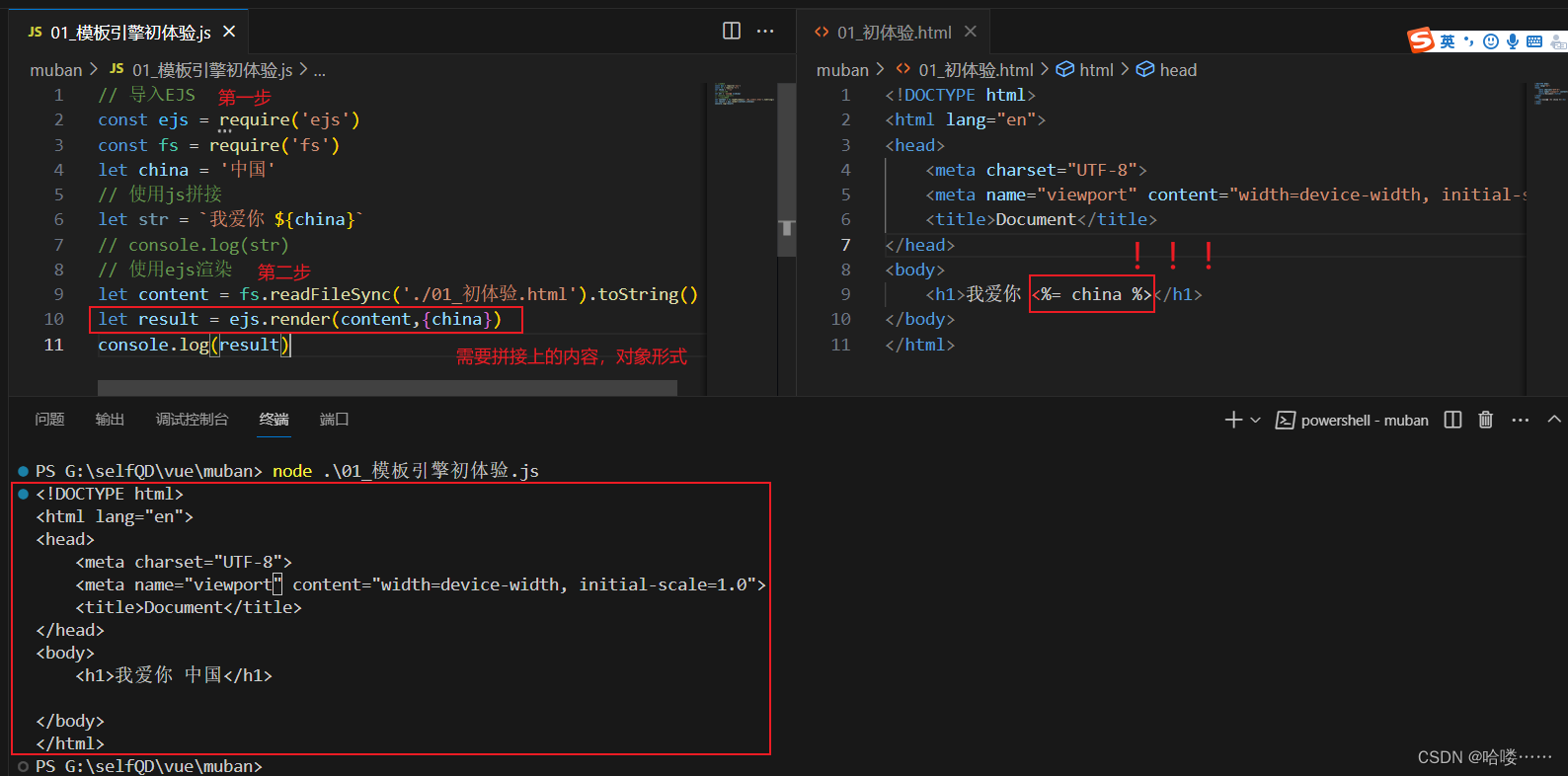Viewport: 1568px width, 776px height.
Task: Click the <html lang="en"> line in HTML editor
Action: coord(965,119)
